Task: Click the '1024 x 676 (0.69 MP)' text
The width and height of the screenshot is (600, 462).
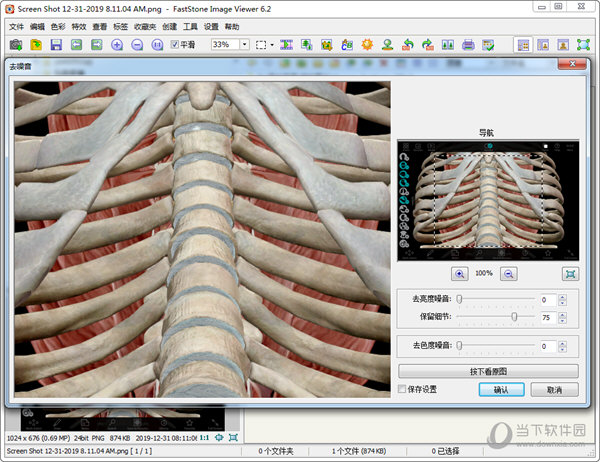Action: click(x=38, y=438)
